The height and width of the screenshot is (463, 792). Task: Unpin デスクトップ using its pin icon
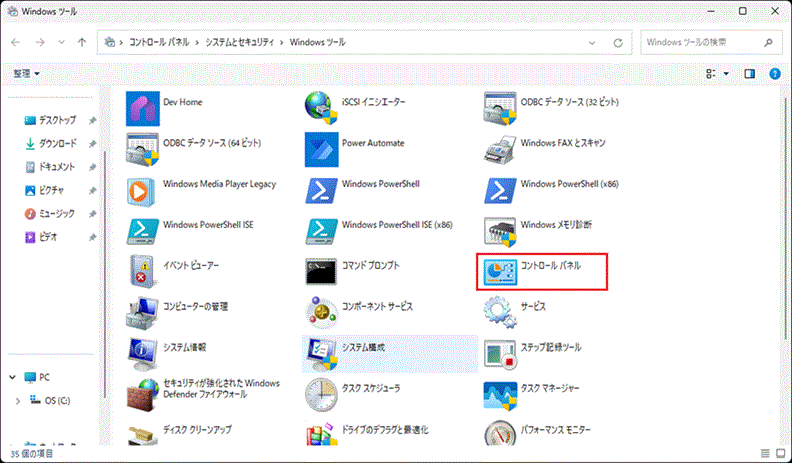click(92, 121)
